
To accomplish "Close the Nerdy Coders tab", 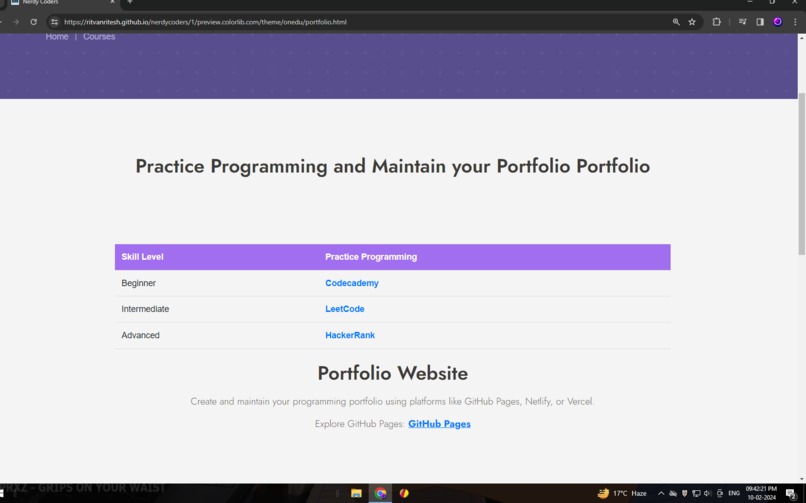I will (x=112, y=2).
